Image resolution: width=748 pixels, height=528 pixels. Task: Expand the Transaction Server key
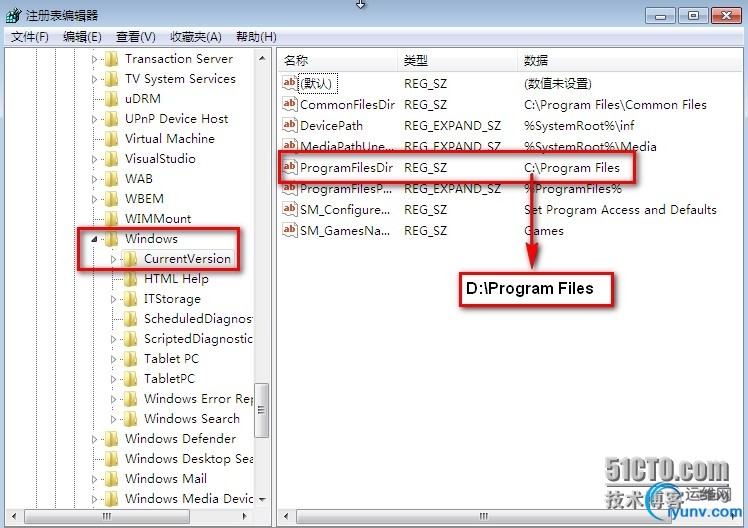pyautogui.click(x=94, y=59)
